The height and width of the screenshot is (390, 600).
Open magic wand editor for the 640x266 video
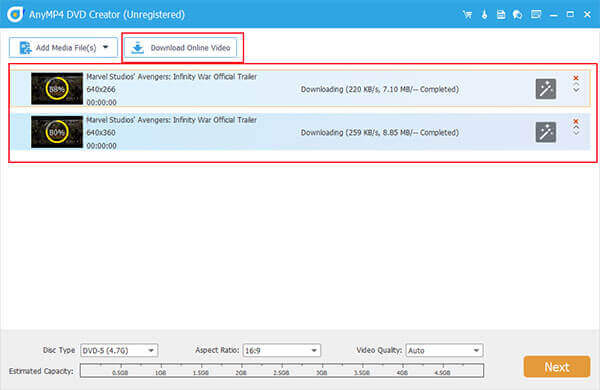pyautogui.click(x=546, y=89)
